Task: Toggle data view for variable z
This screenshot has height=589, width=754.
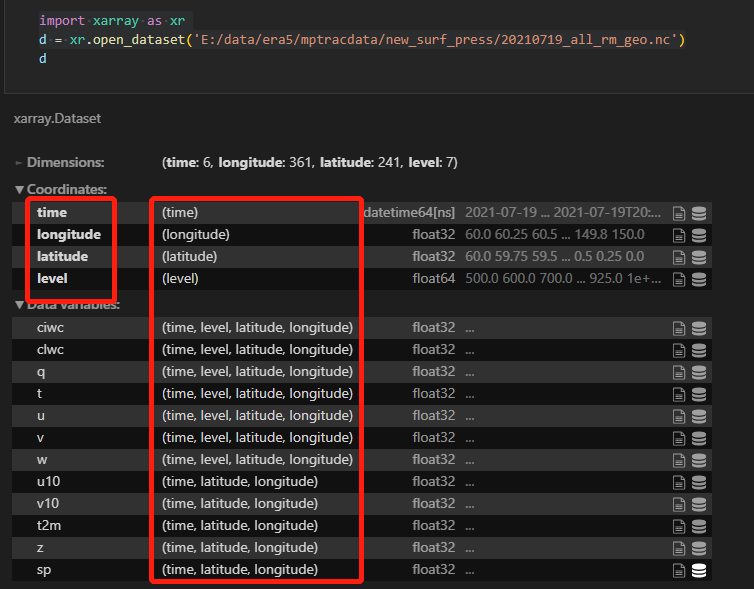Action: click(698, 548)
